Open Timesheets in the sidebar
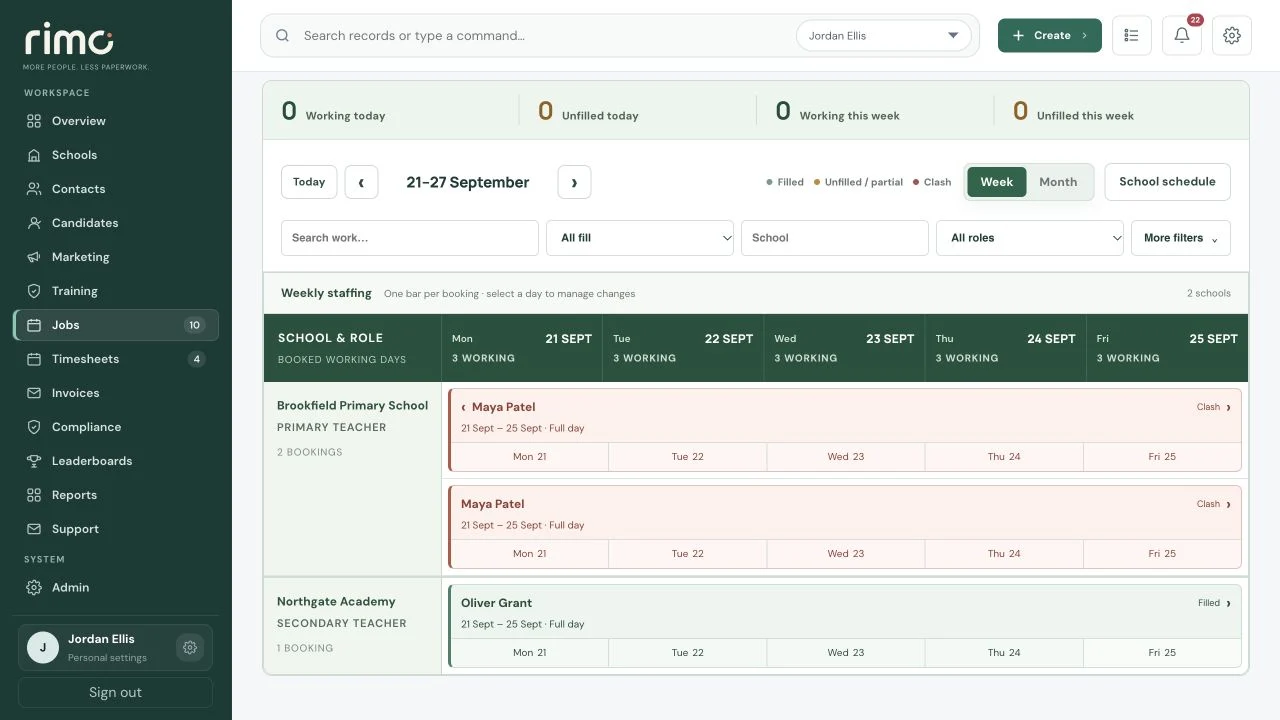The image size is (1280, 720). (x=116, y=359)
